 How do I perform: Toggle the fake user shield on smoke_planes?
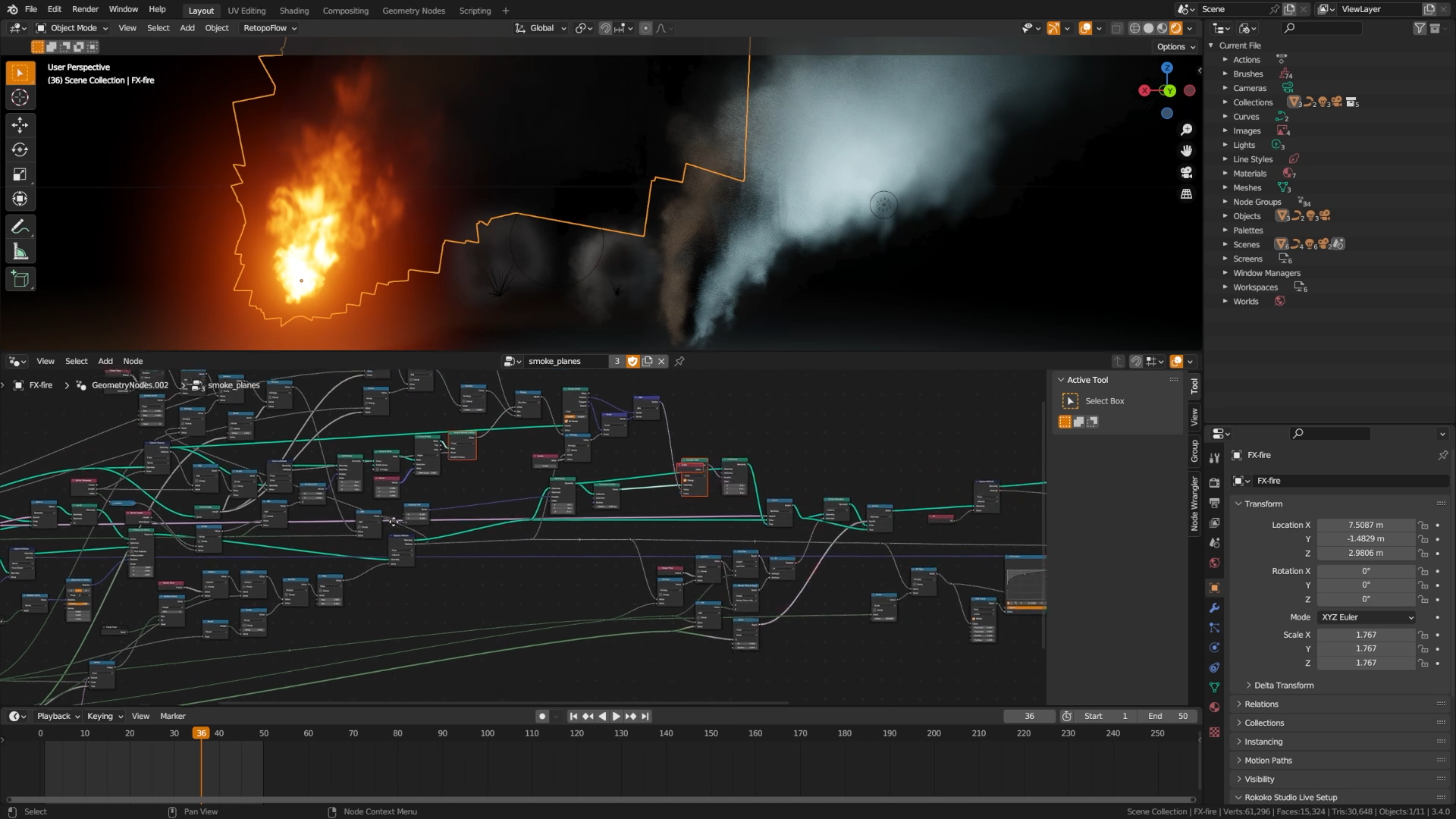632,361
